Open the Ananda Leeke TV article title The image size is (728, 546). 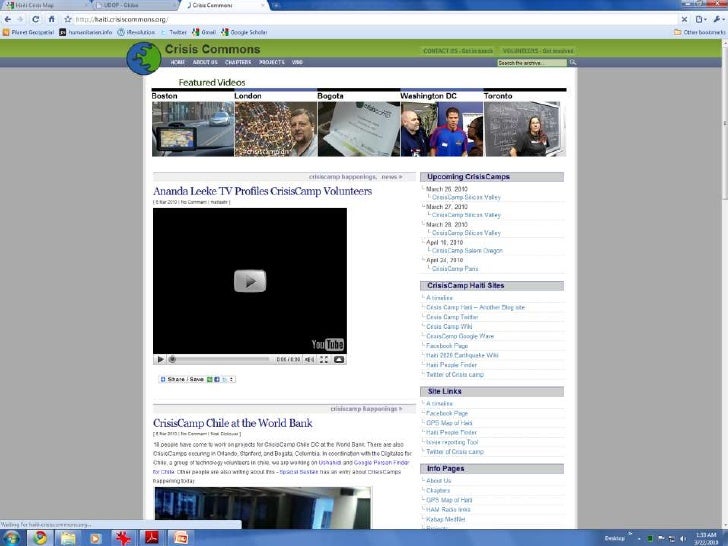[262, 191]
